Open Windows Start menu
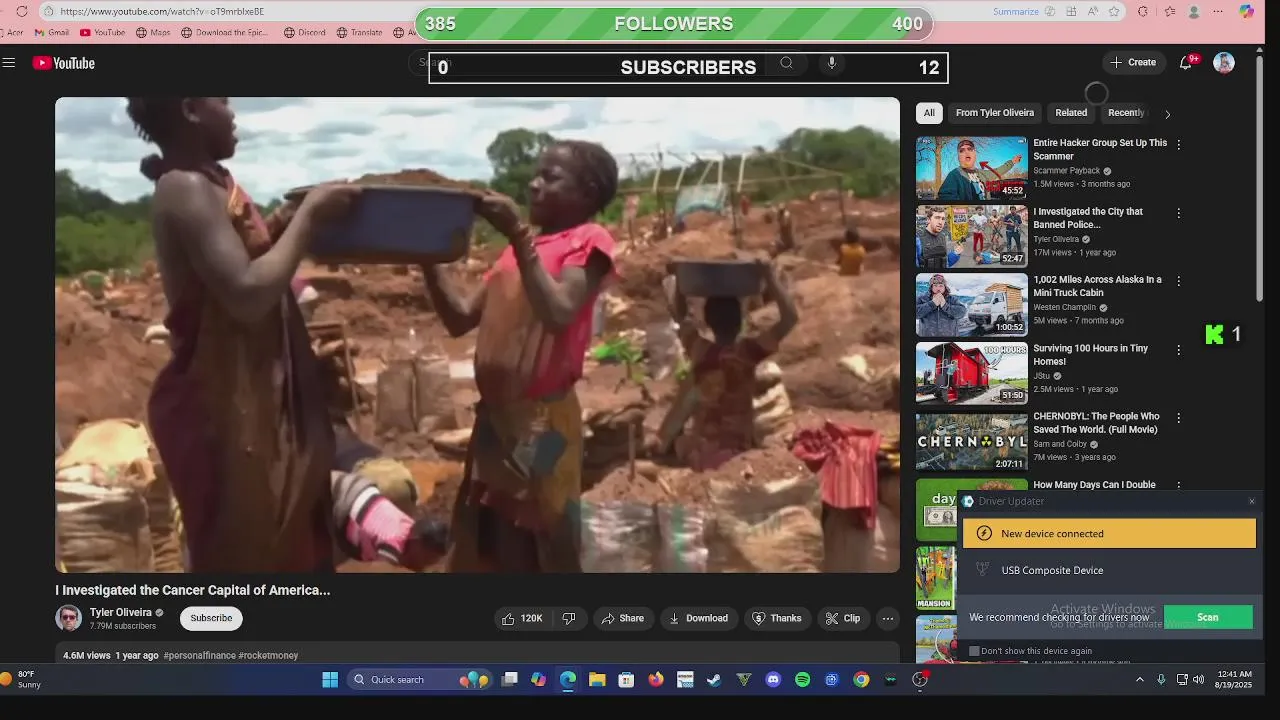The height and width of the screenshot is (720, 1280). [330, 680]
